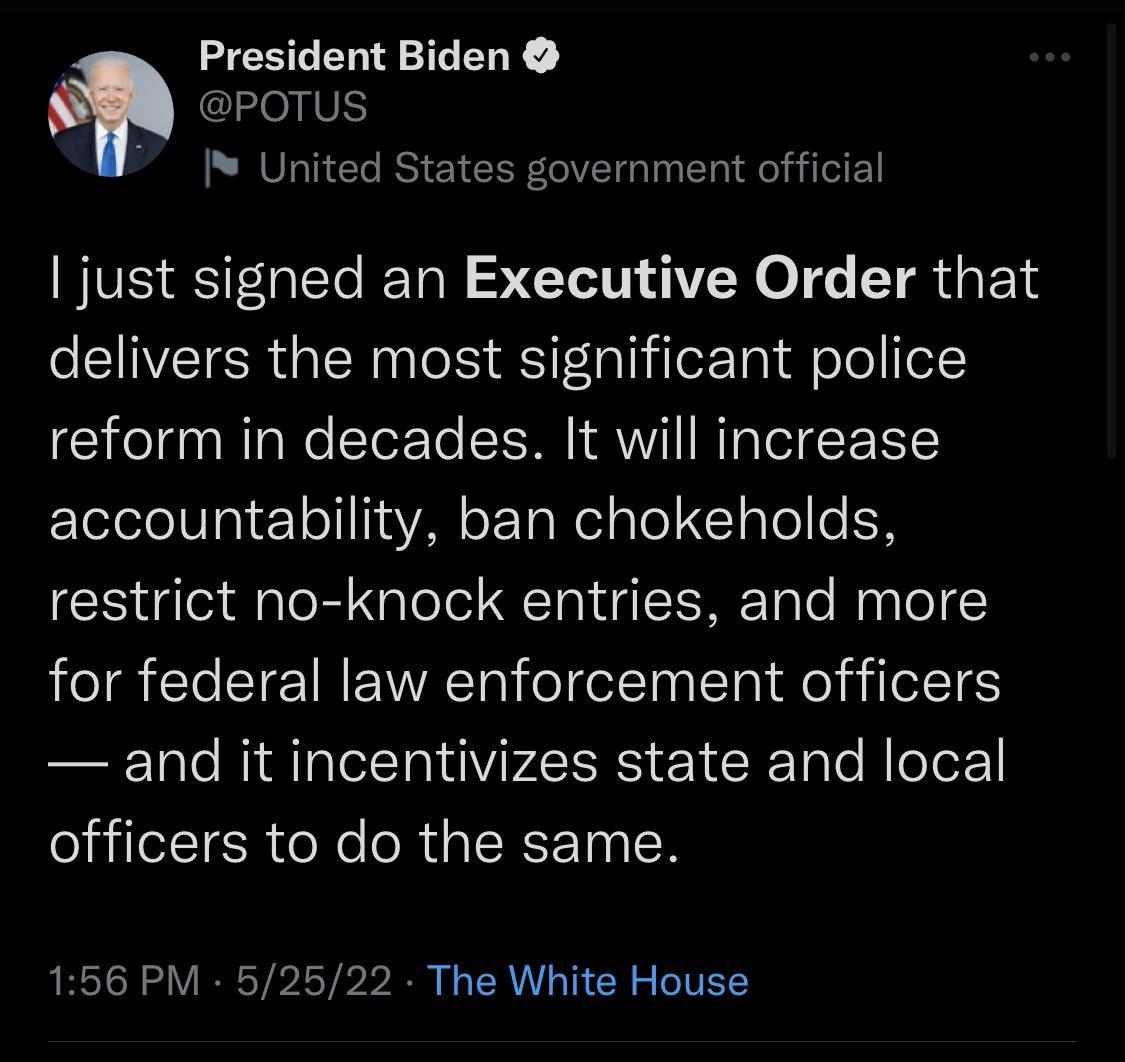The width and height of the screenshot is (1125, 1062).
Task: Click President Biden's profile picture
Action: coord(112,112)
